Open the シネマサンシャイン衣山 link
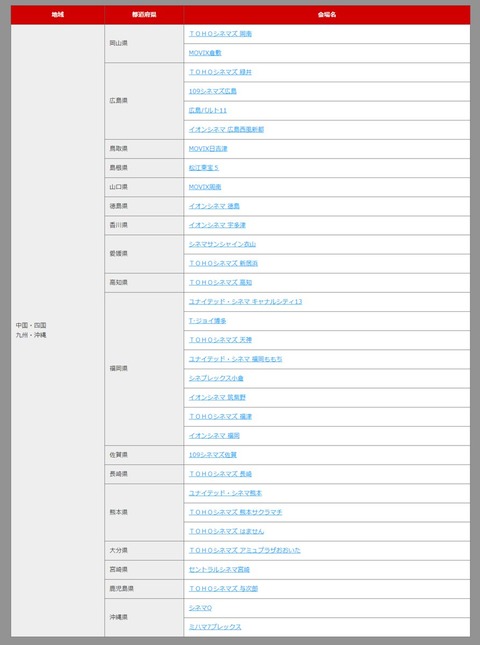The height and width of the screenshot is (645, 480). point(222,244)
